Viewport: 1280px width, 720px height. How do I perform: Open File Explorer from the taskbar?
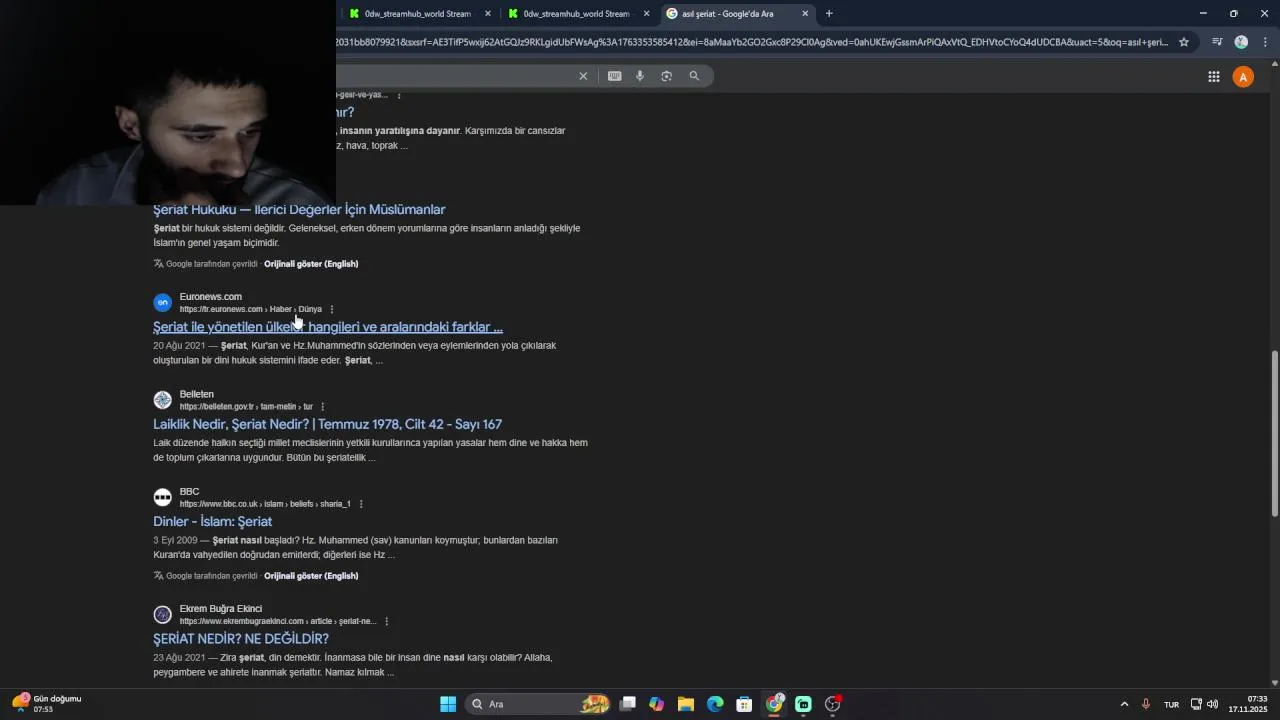tap(686, 704)
